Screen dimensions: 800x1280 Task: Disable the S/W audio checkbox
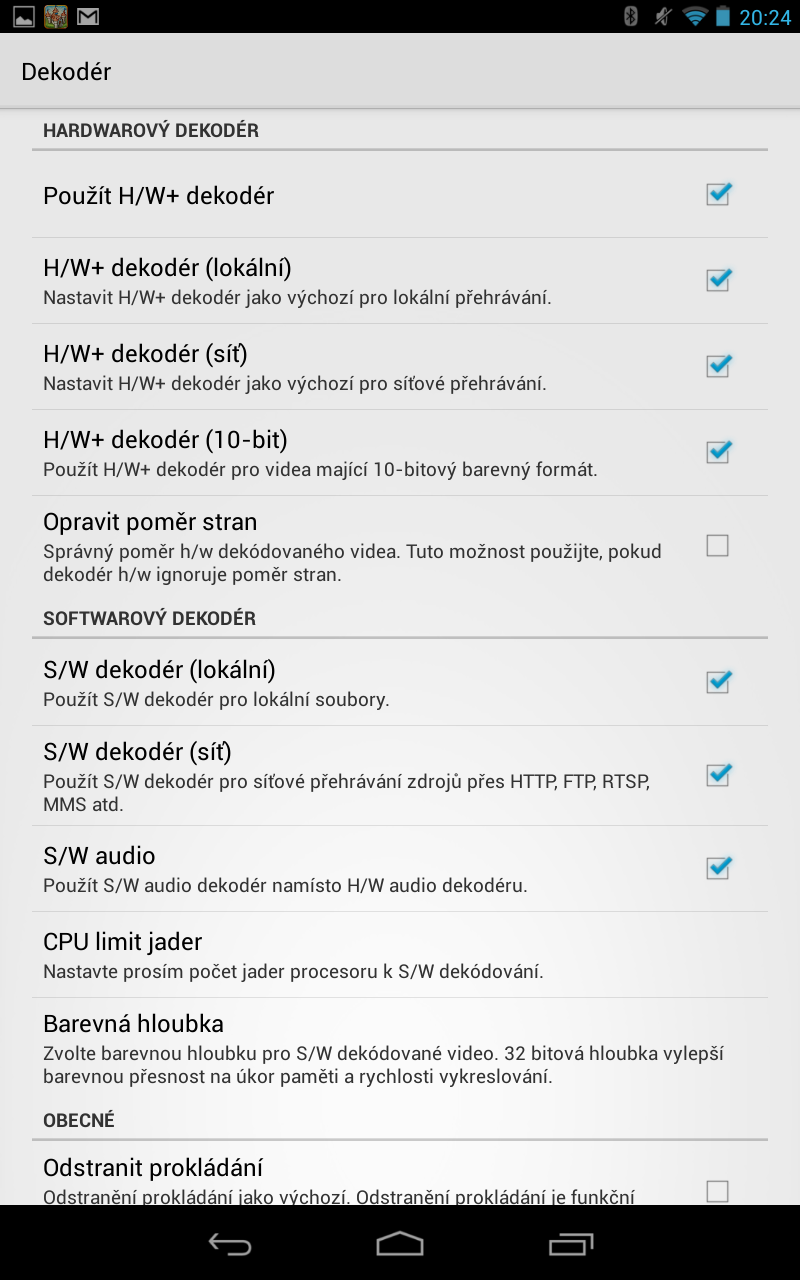pos(718,868)
